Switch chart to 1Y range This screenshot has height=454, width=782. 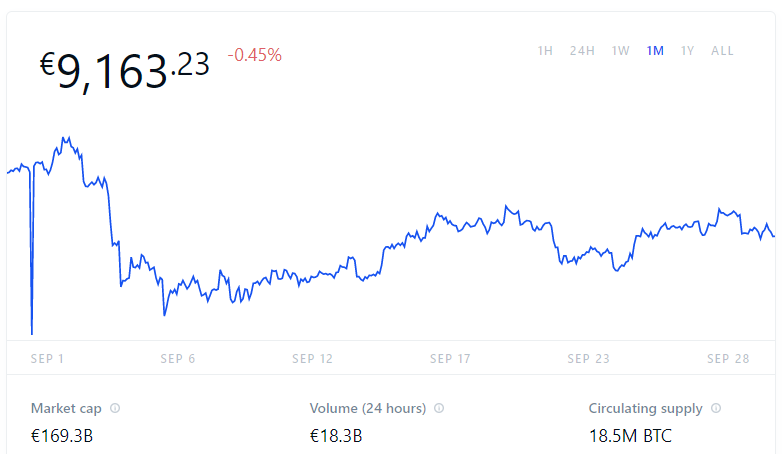pos(688,51)
